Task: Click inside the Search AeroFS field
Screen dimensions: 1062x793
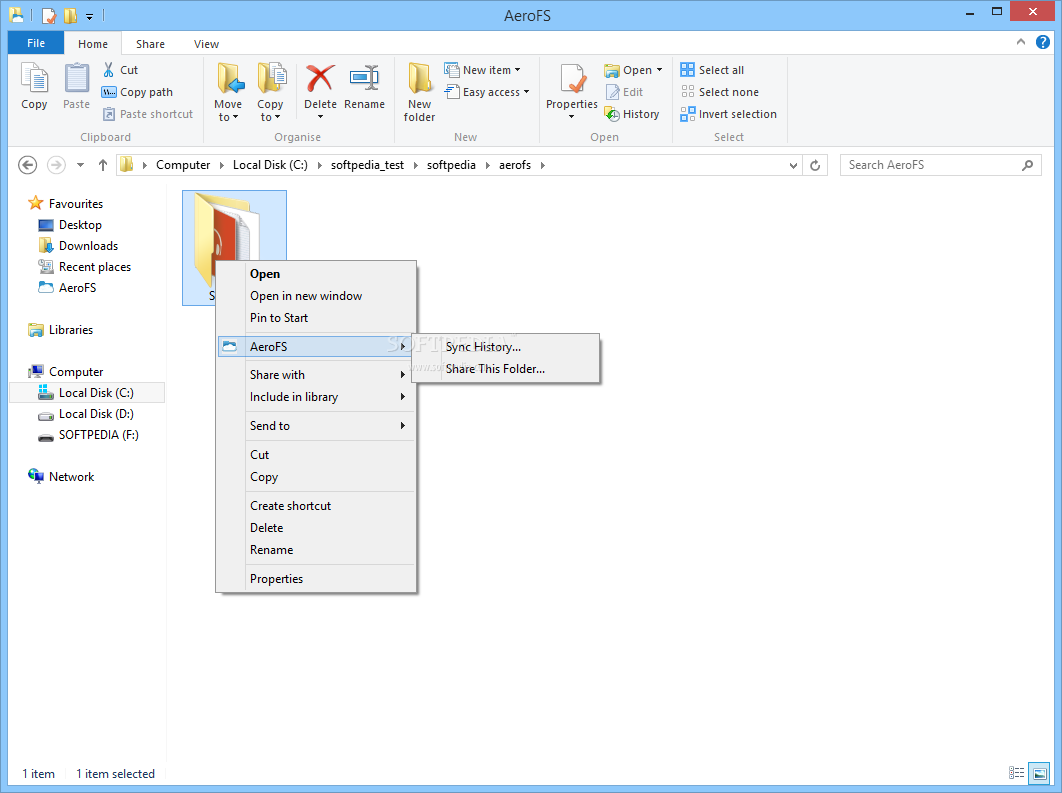Action: pyautogui.click(x=940, y=165)
